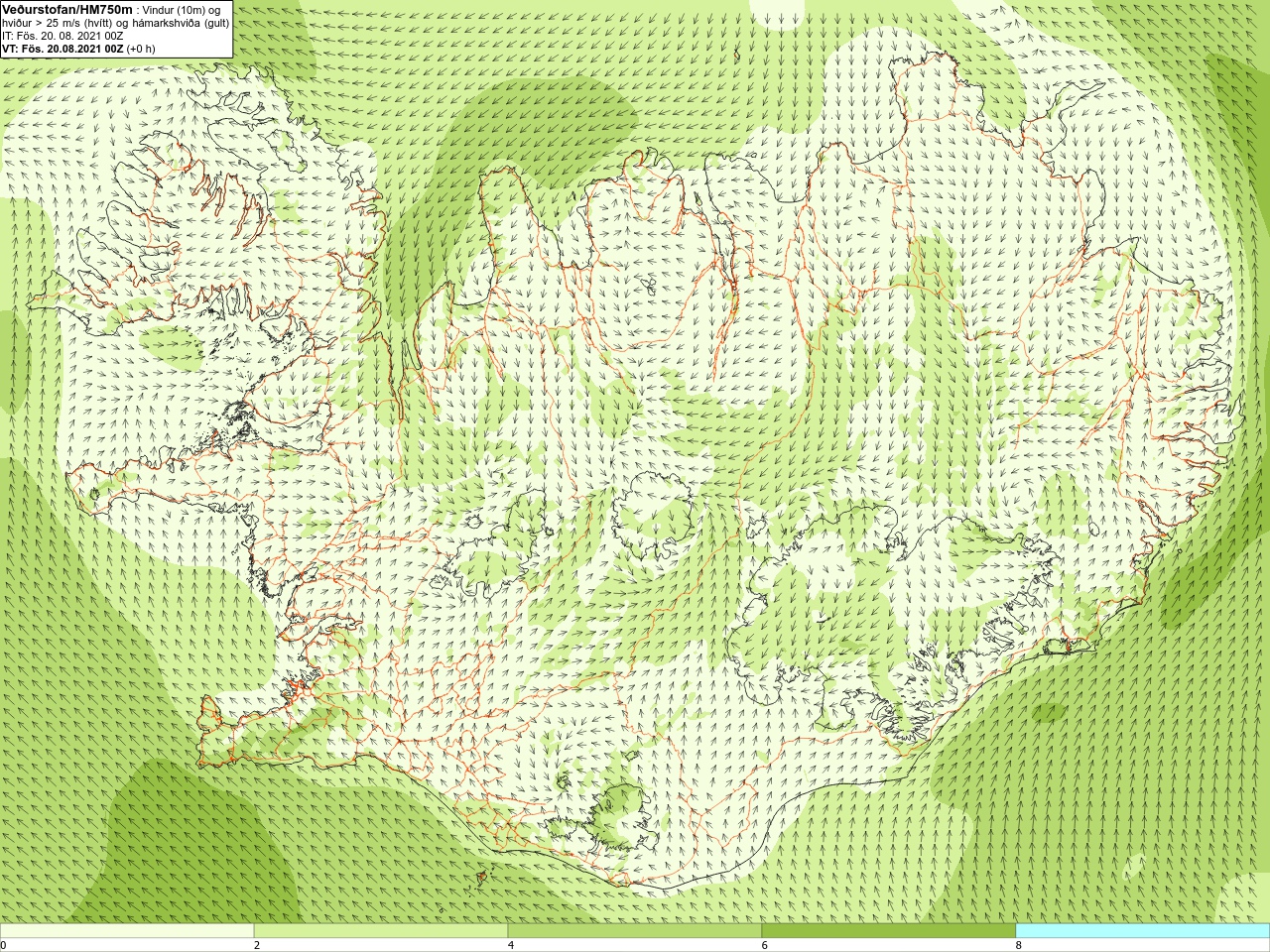Viewport: 1270px width, 952px height.
Task: Click the 'IT: Fös. 20. 08. 2021 00Z' line
Action: [63, 35]
